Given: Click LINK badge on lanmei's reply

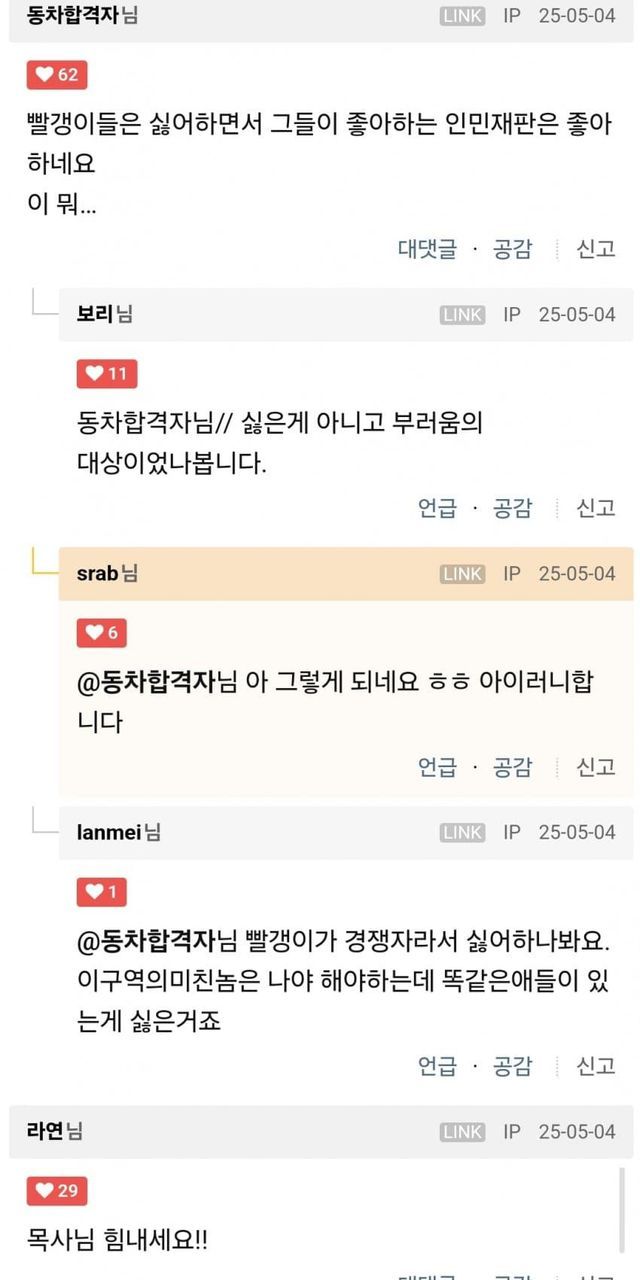Looking at the screenshot, I should point(462,832).
